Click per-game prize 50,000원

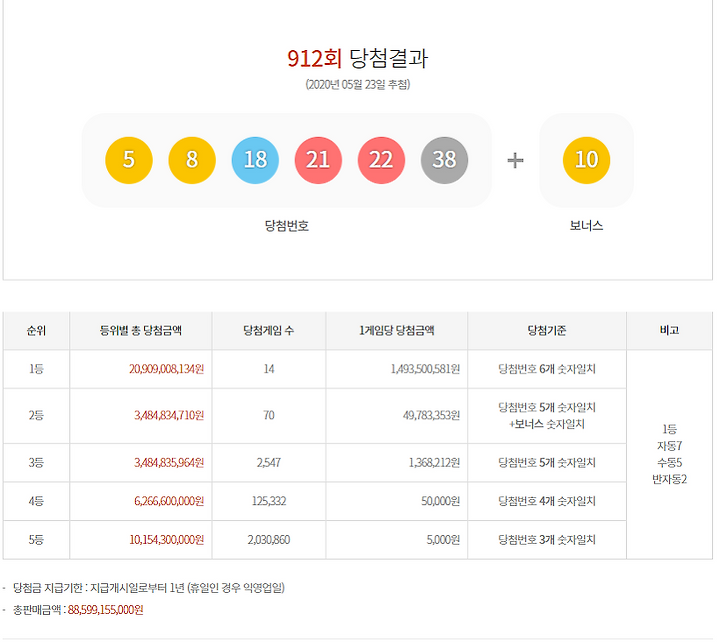(441, 501)
